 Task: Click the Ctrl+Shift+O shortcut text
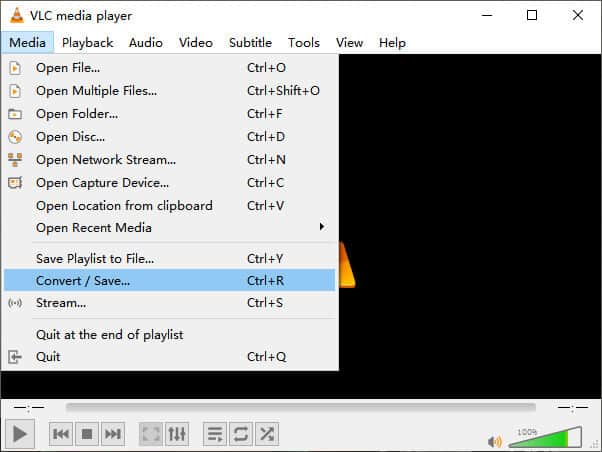click(x=283, y=91)
